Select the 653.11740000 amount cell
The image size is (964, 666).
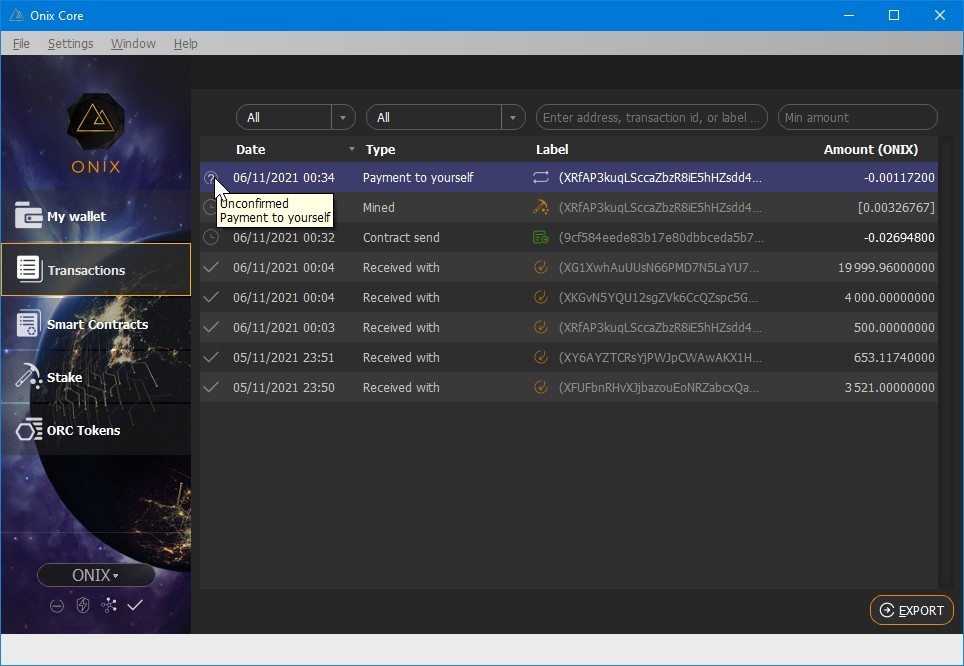894,357
